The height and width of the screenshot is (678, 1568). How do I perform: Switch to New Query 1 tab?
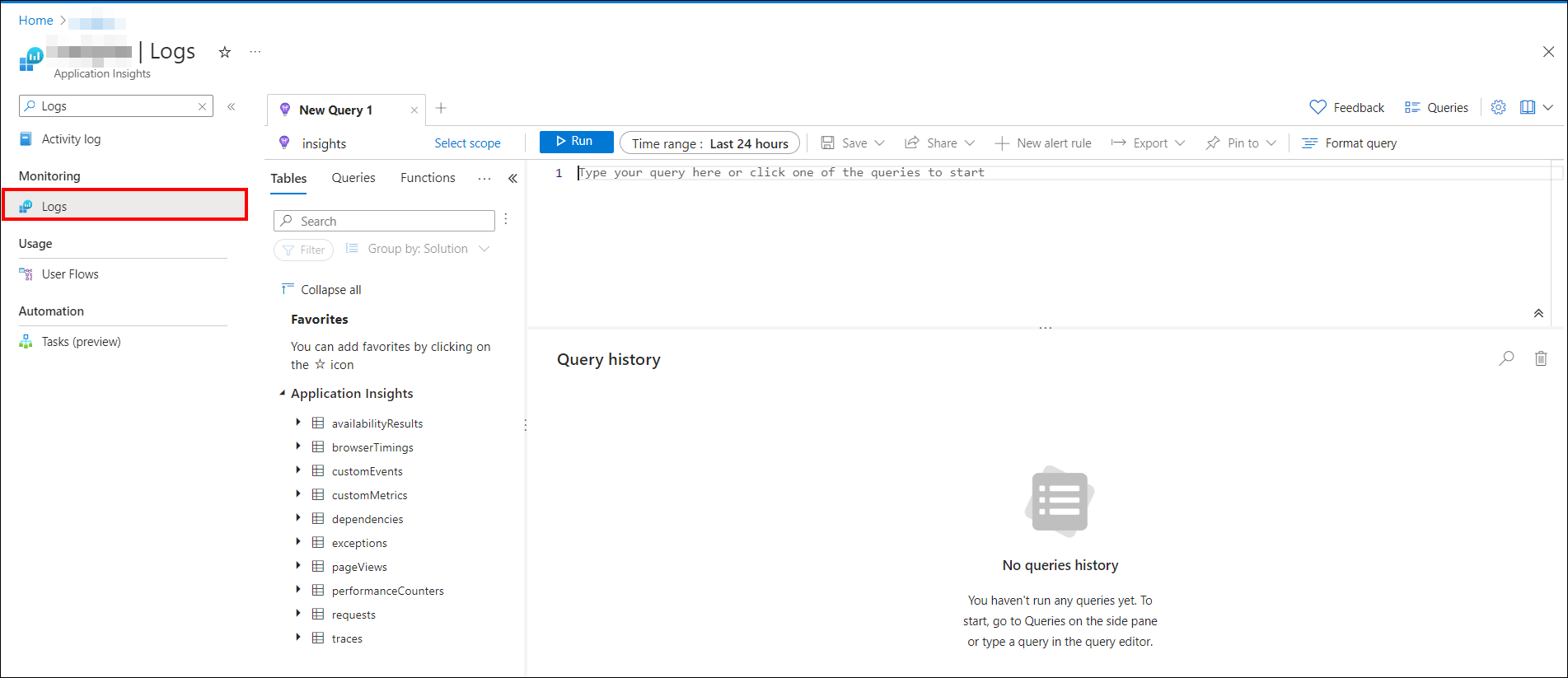[x=335, y=110]
